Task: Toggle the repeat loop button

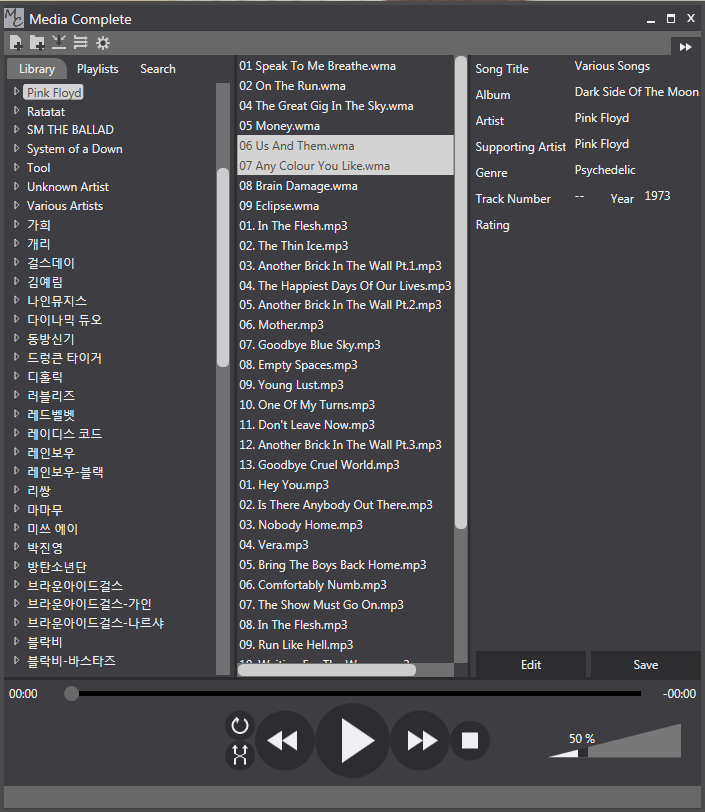Action: (x=239, y=726)
